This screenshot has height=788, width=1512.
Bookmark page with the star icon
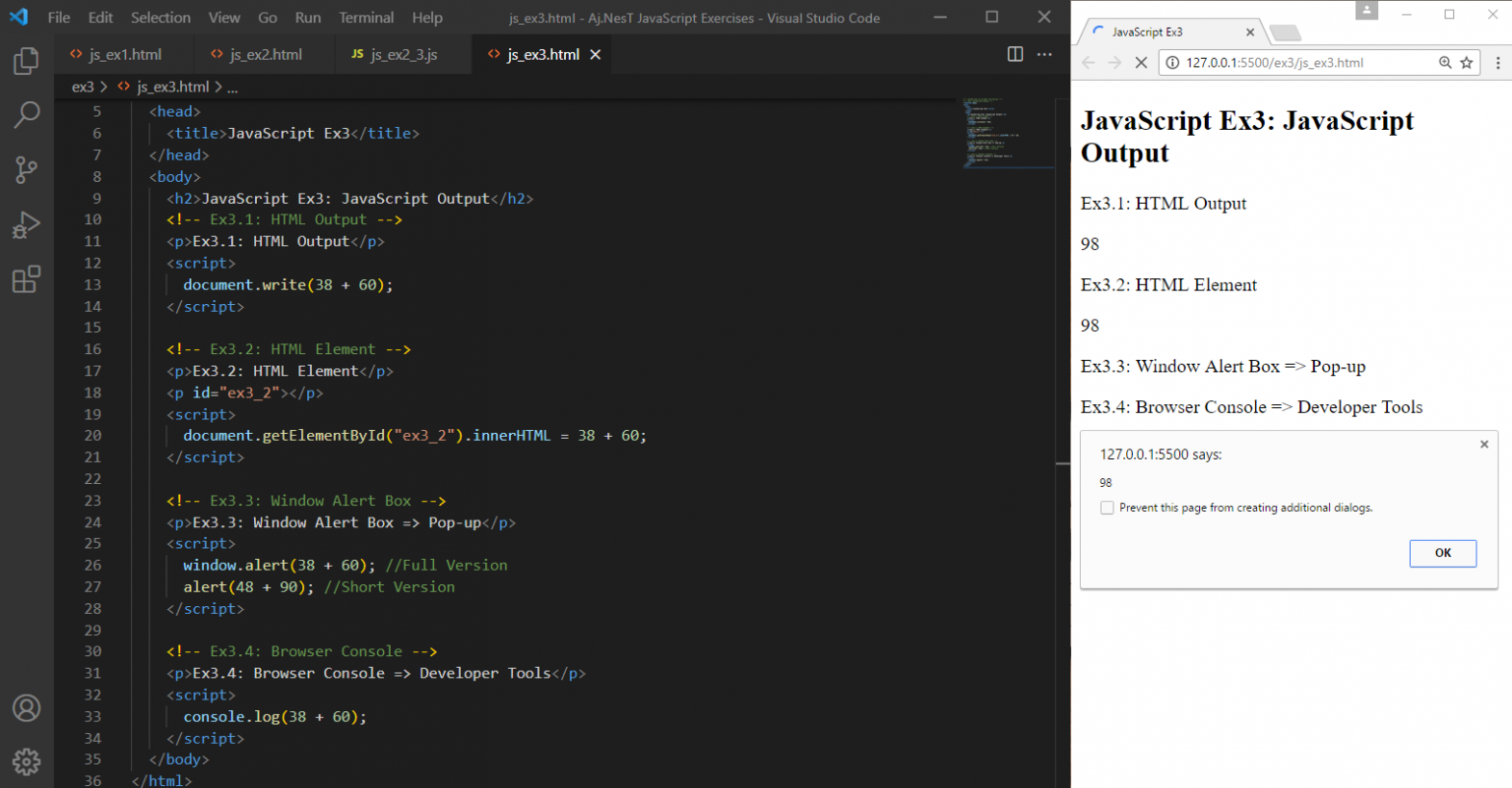point(1467,63)
